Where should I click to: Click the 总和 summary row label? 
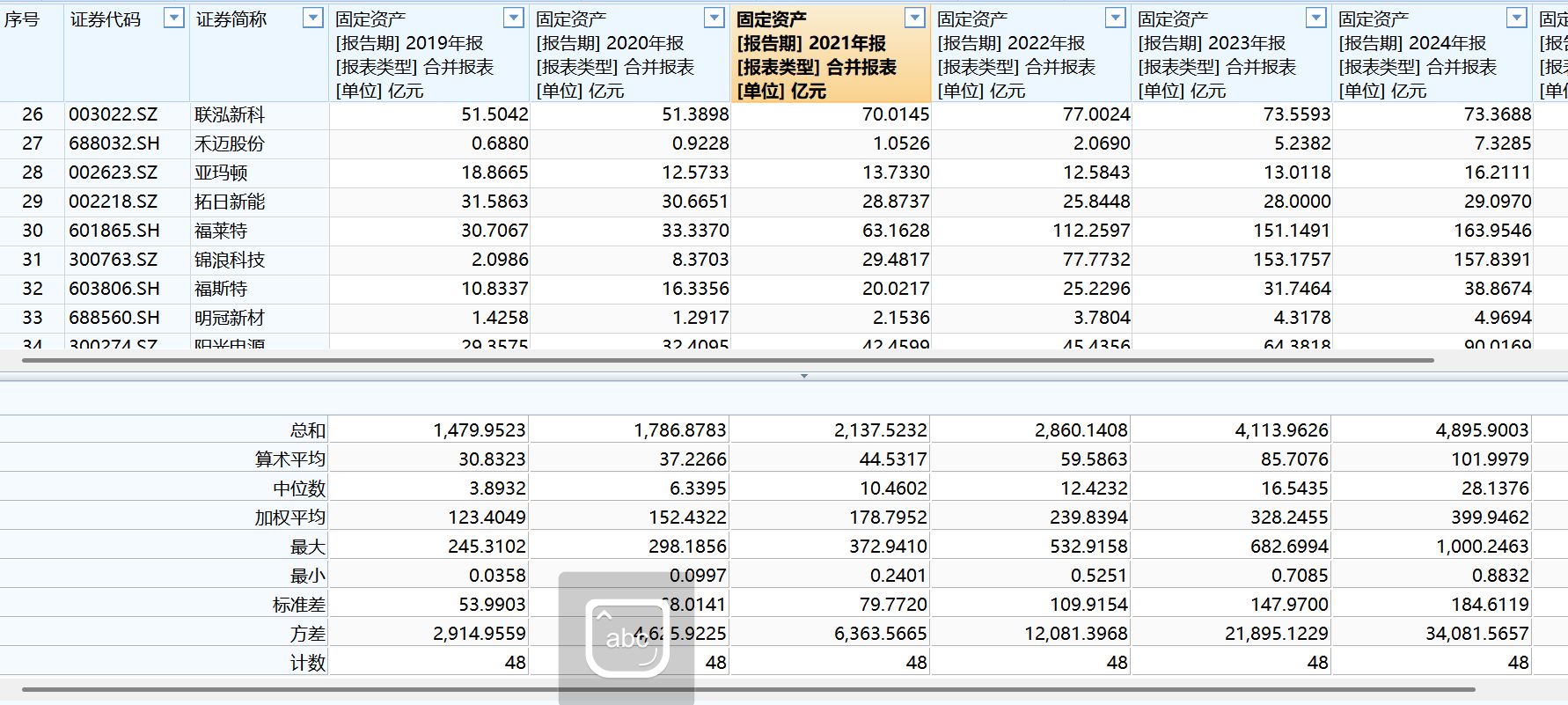point(307,430)
